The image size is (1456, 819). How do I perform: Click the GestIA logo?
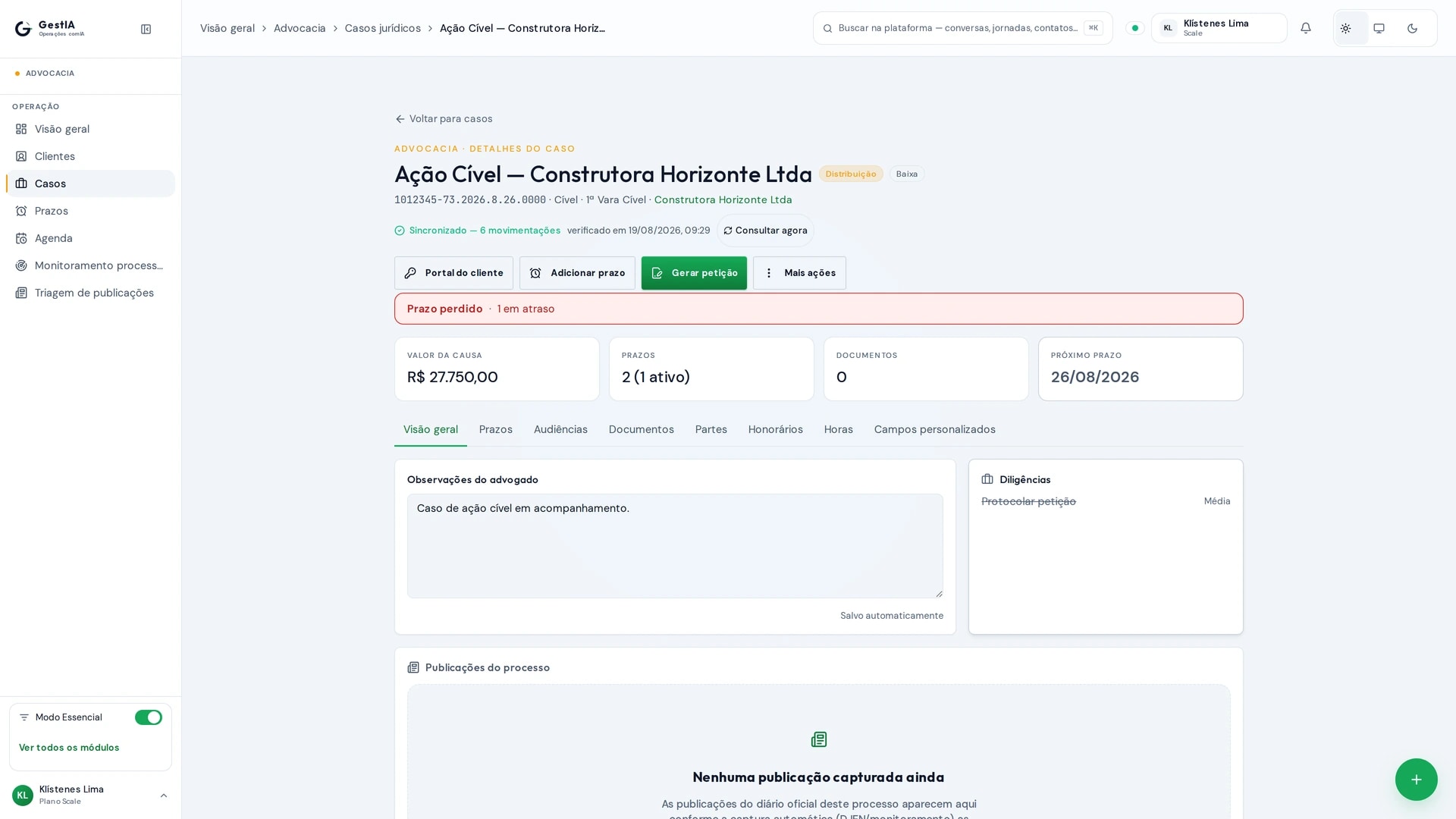click(x=49, y=28)
